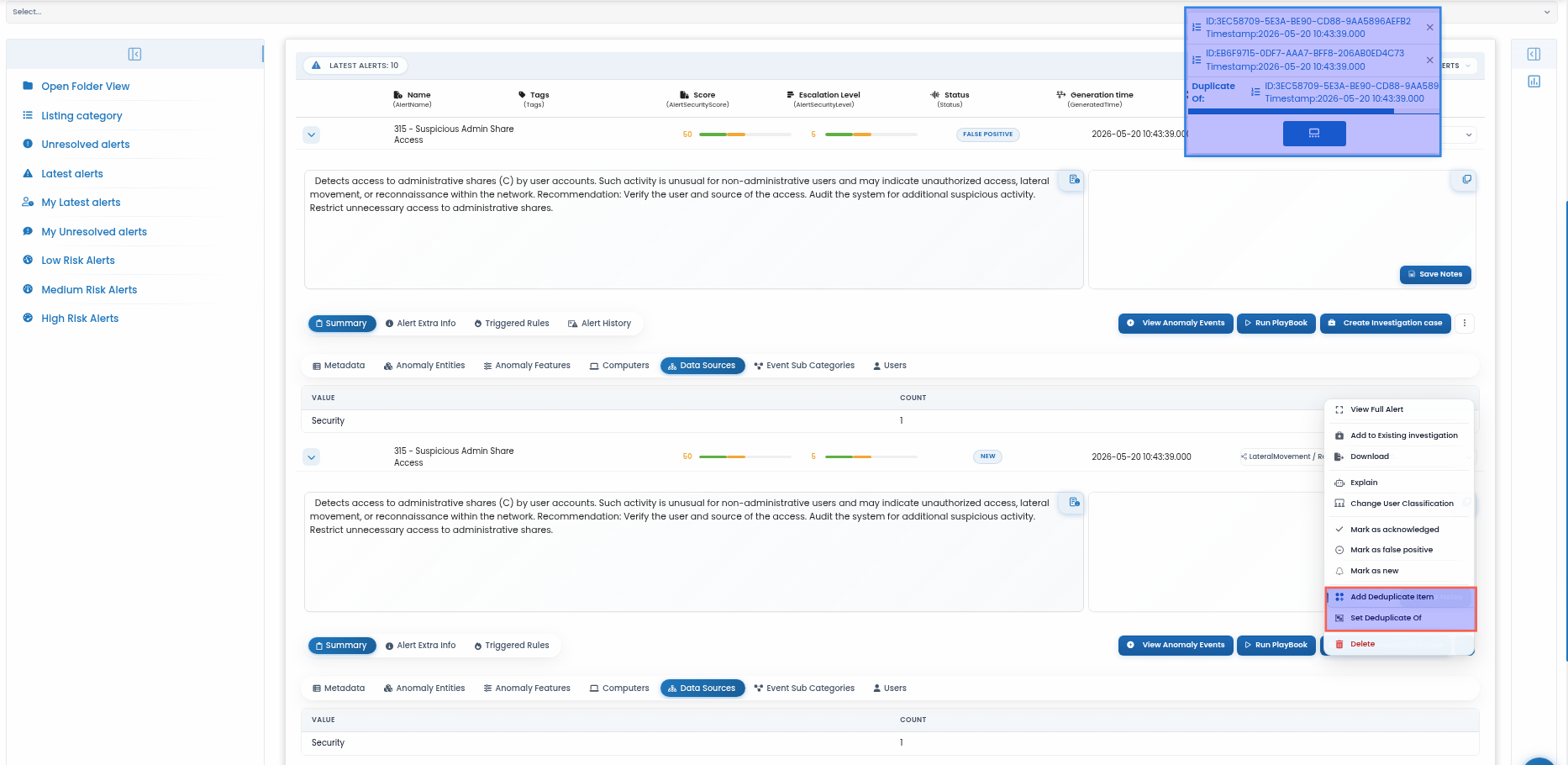Open the Select dropdown at top
Screen dimensions: 1568x765
click(x=781, y=12)
